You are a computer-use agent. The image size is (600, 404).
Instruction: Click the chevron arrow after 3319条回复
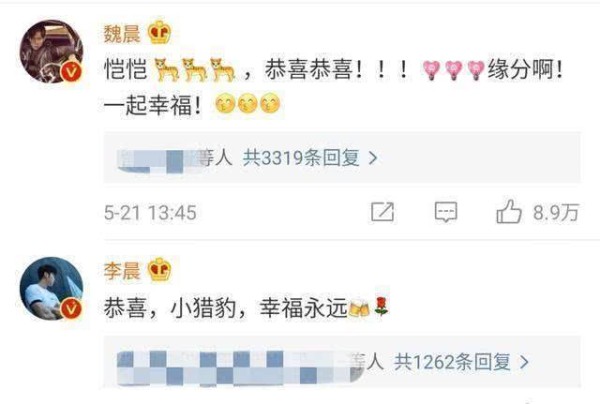click(x=373, y=158)
